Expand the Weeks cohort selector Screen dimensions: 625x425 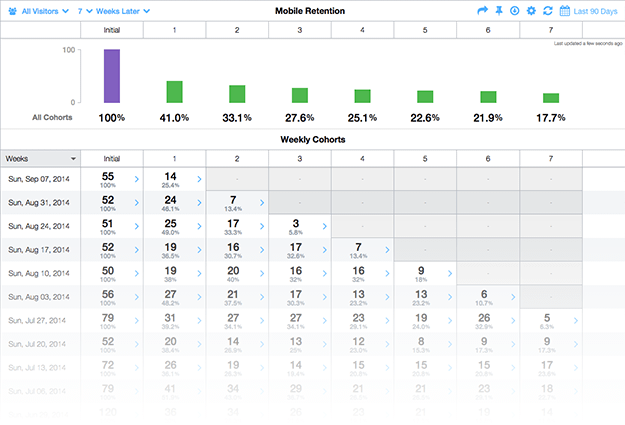(40, 158)
